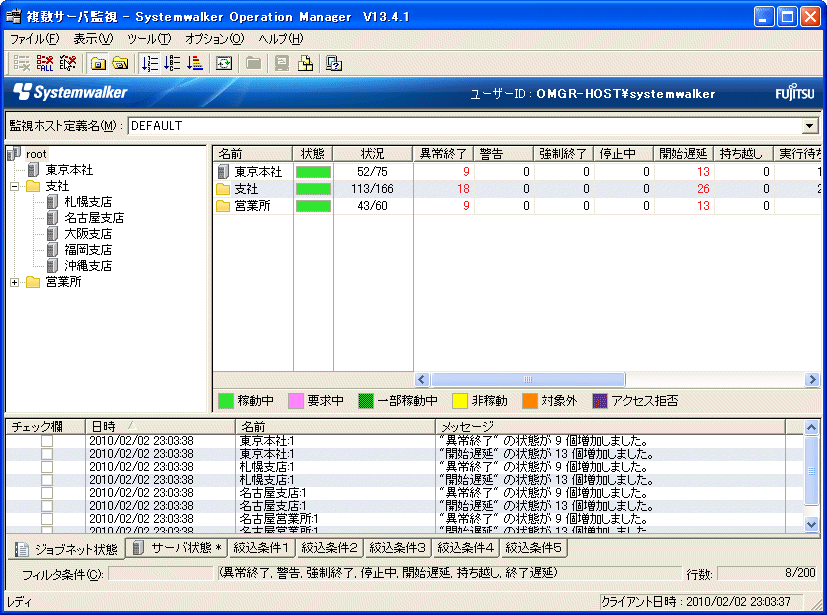Click the 日時 column header in message list
Viewport: 827px width, 615px height.
tap(160, 427)
